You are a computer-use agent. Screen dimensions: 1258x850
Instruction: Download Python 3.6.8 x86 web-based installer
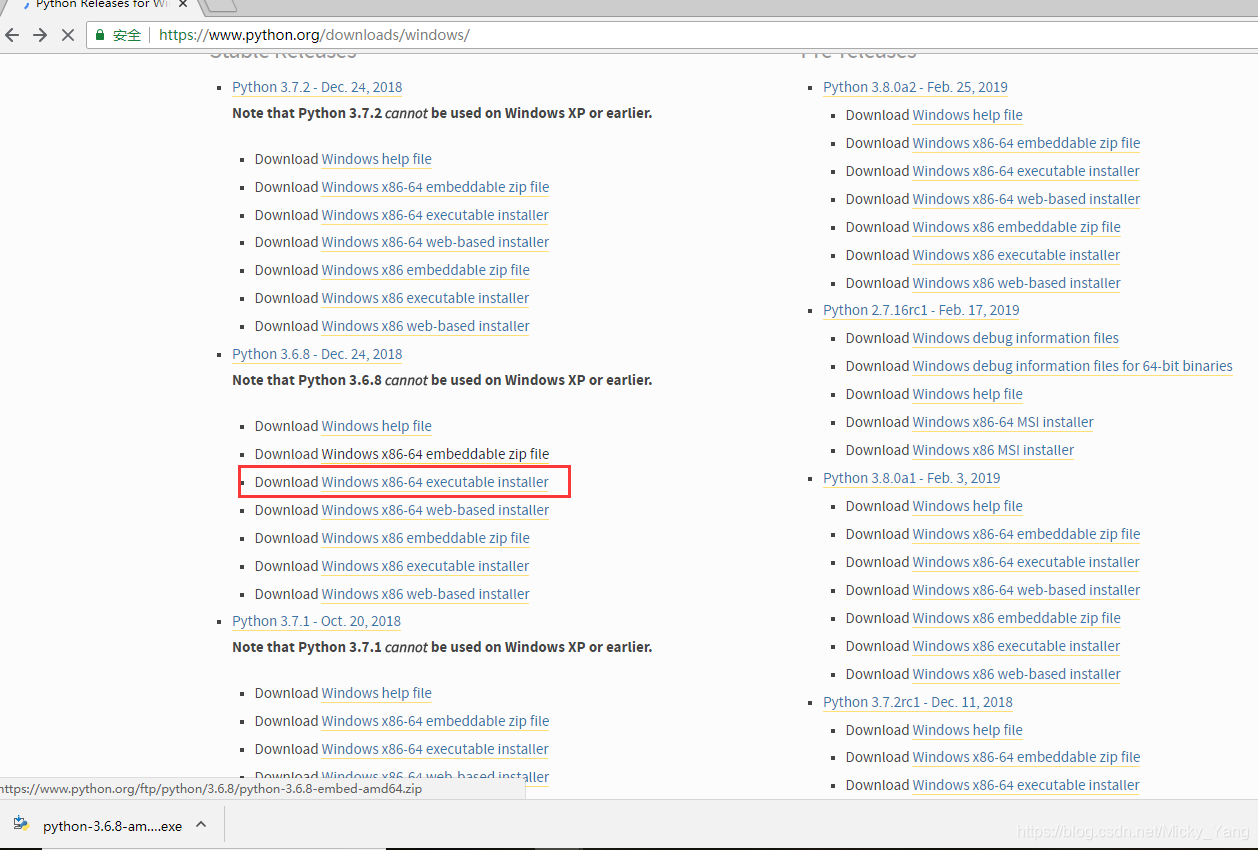point(425,594)
